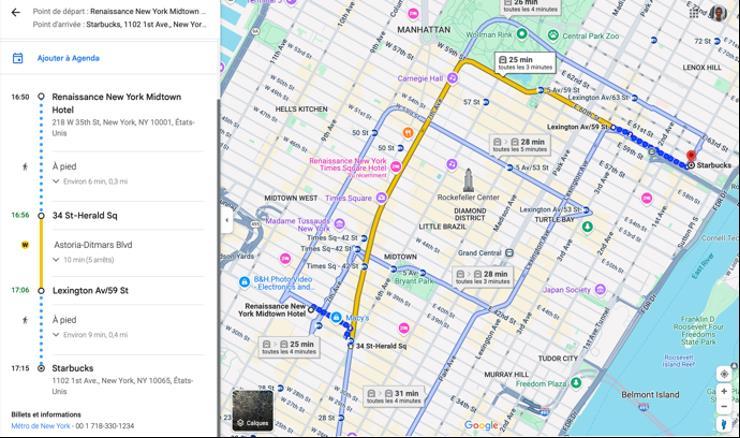Image resolution: width=740 pixels, height=438 pixels.
Task: Click the Rockefeller Center landmark icon
Action: coord(468,180)
